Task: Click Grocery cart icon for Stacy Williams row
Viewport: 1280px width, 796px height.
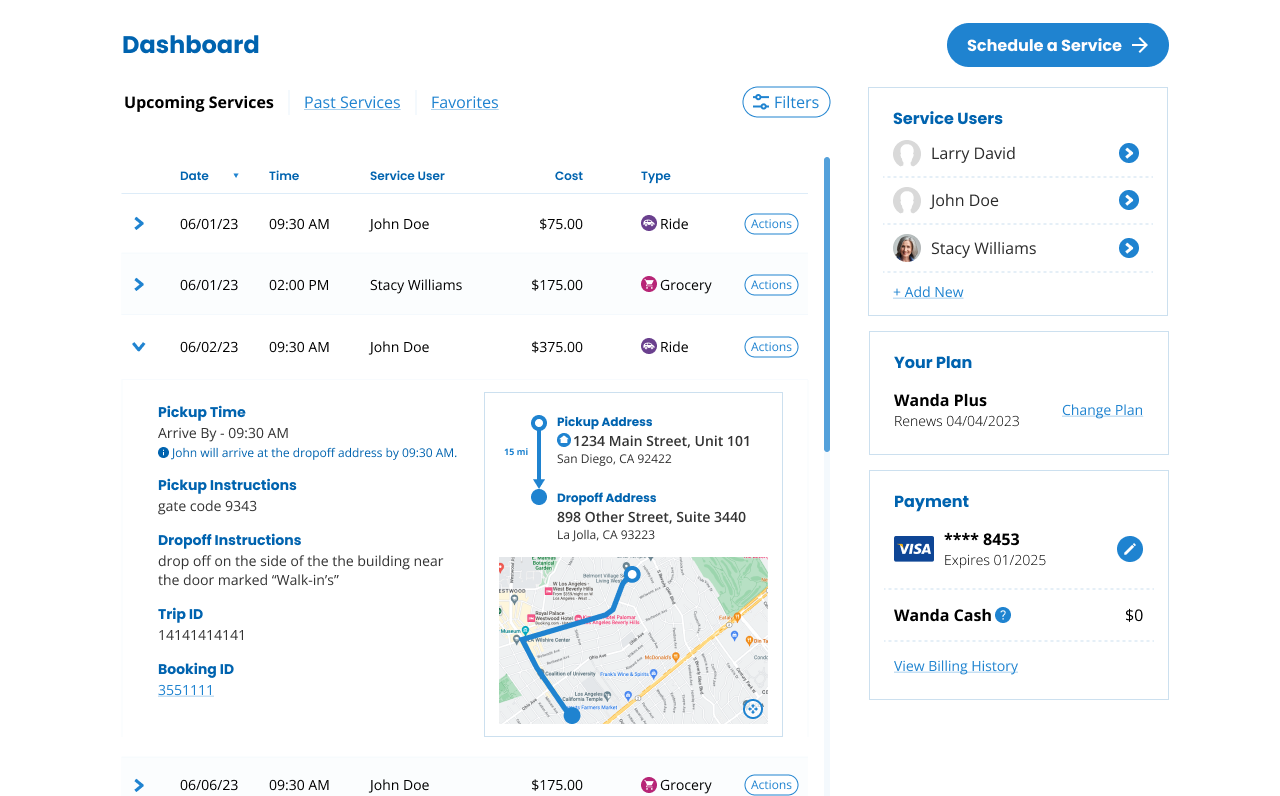Action: (649, 285)
